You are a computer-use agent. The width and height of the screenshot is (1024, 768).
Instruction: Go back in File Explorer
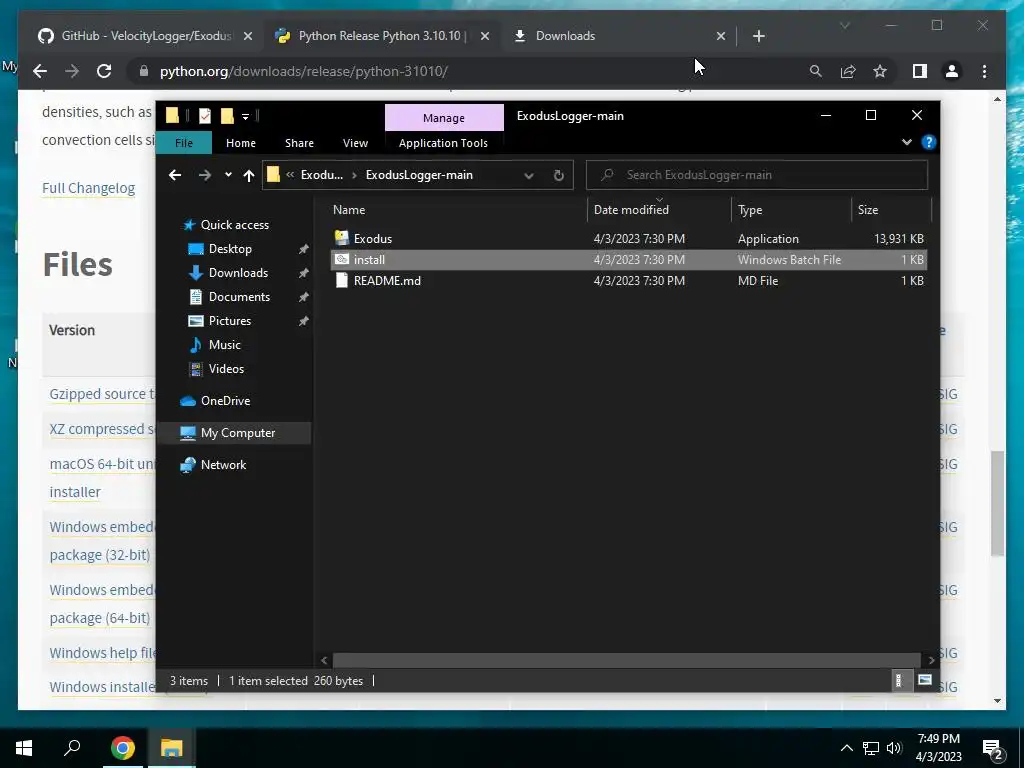(174, 175)
